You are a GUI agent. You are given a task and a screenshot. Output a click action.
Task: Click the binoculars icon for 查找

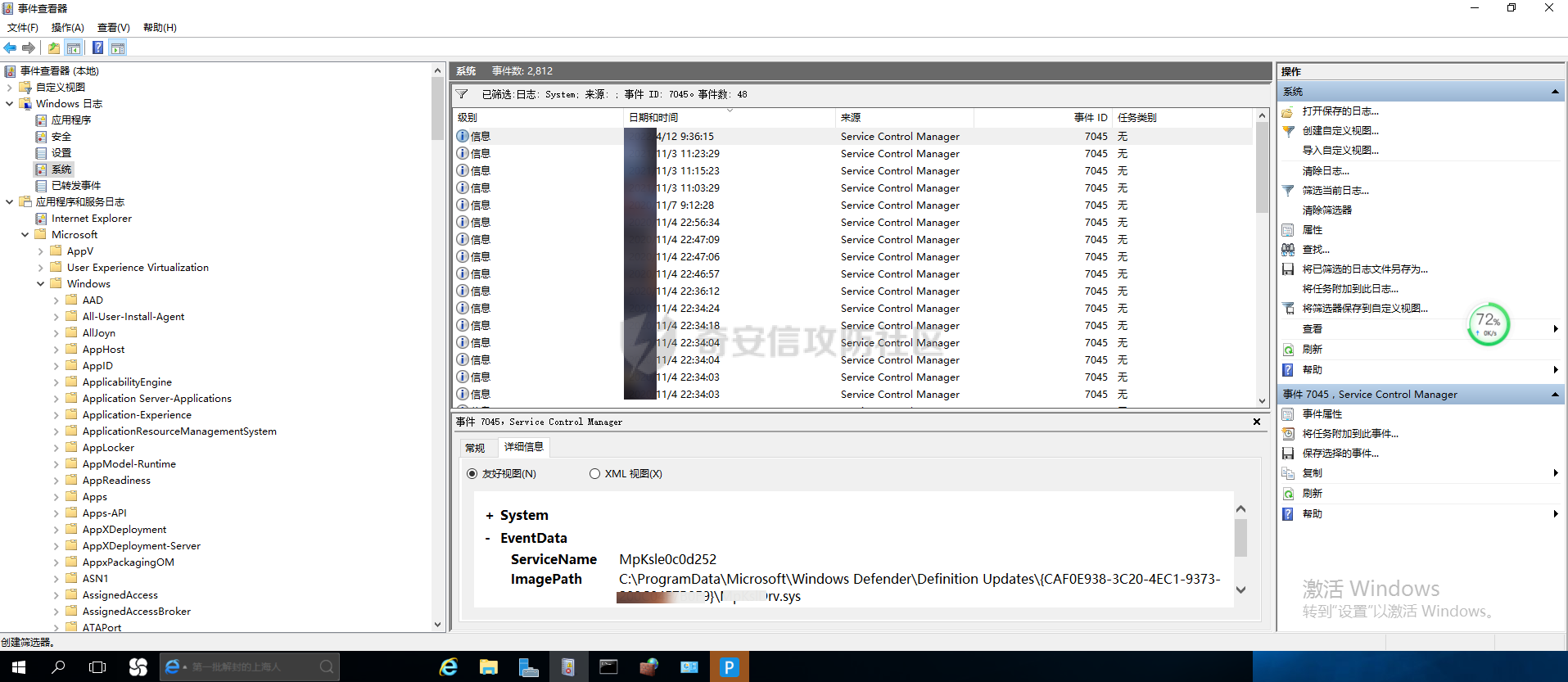coord(1288,250)
